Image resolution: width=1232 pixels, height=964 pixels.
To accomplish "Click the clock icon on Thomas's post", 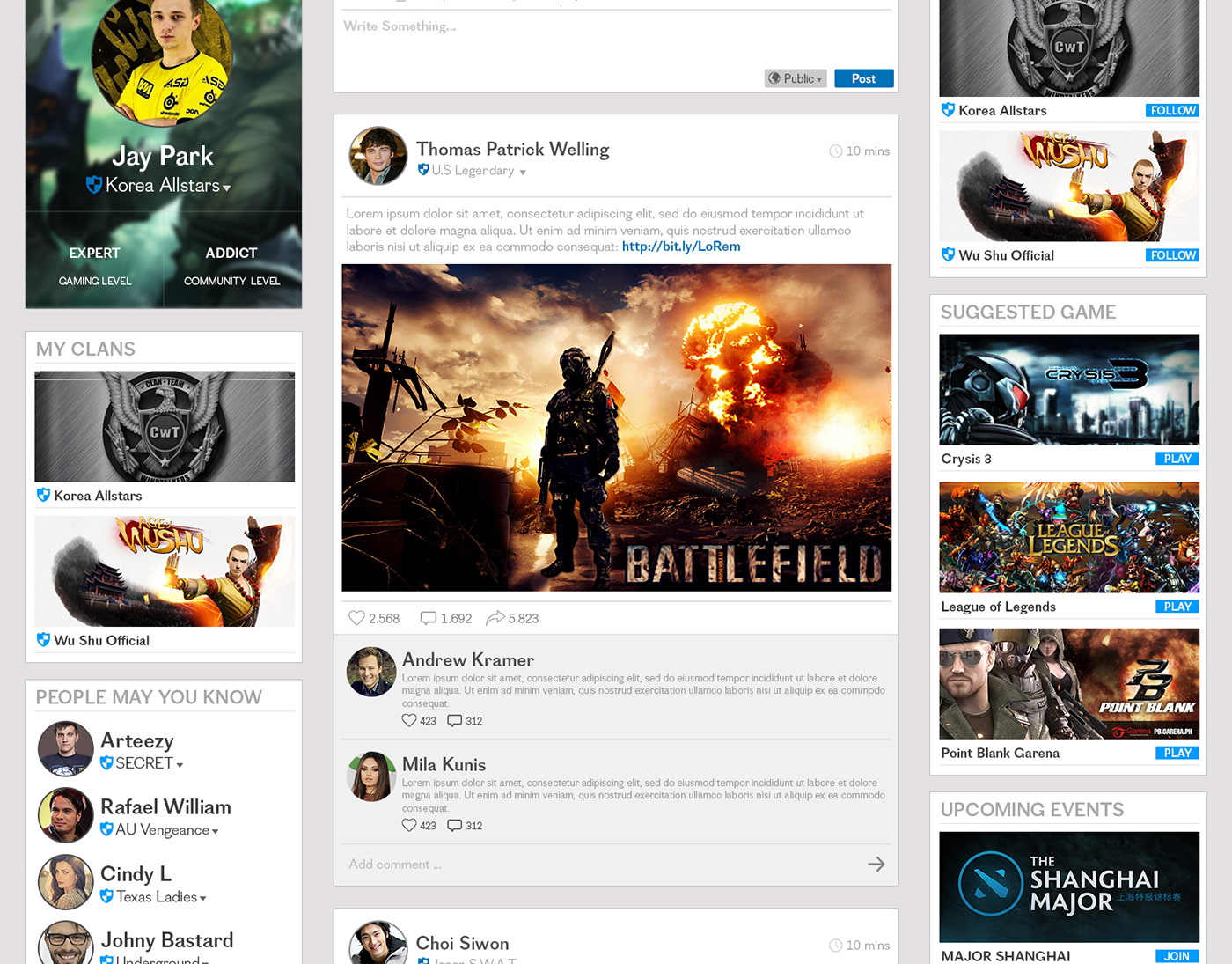I will [x=836, y=151].
